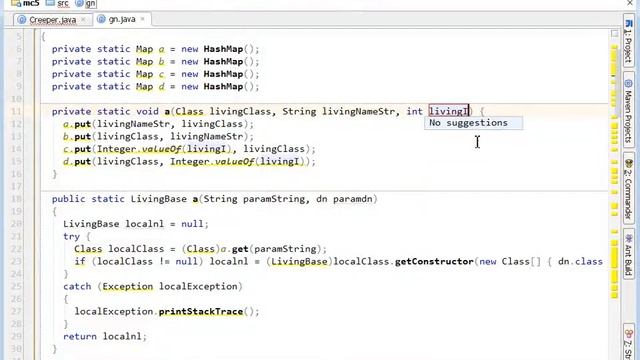The height and width of the screenshot is (360, 640).
Task: Click Map variable d declaration name
Action: 162,87
